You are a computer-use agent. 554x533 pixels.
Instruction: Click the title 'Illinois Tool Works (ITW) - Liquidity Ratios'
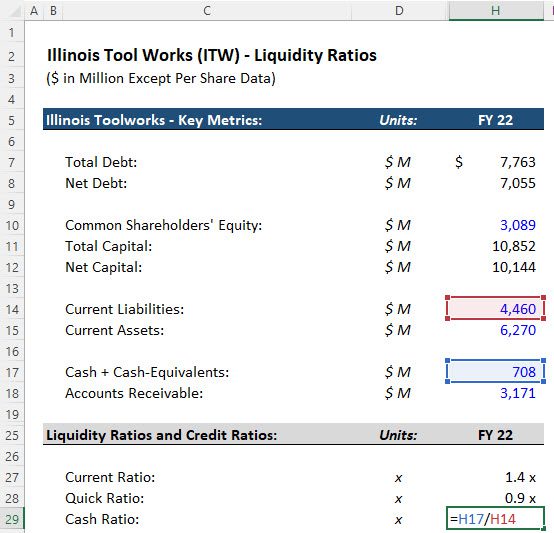coord(212,55)
